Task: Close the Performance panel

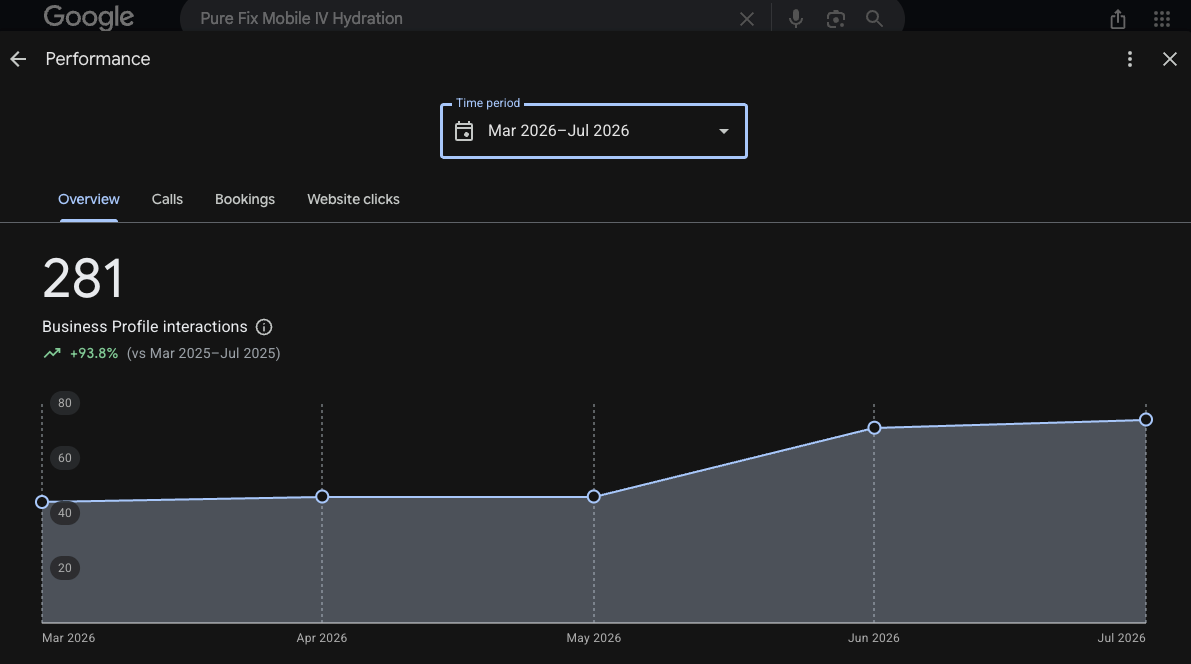Action: pos(1170,59)
